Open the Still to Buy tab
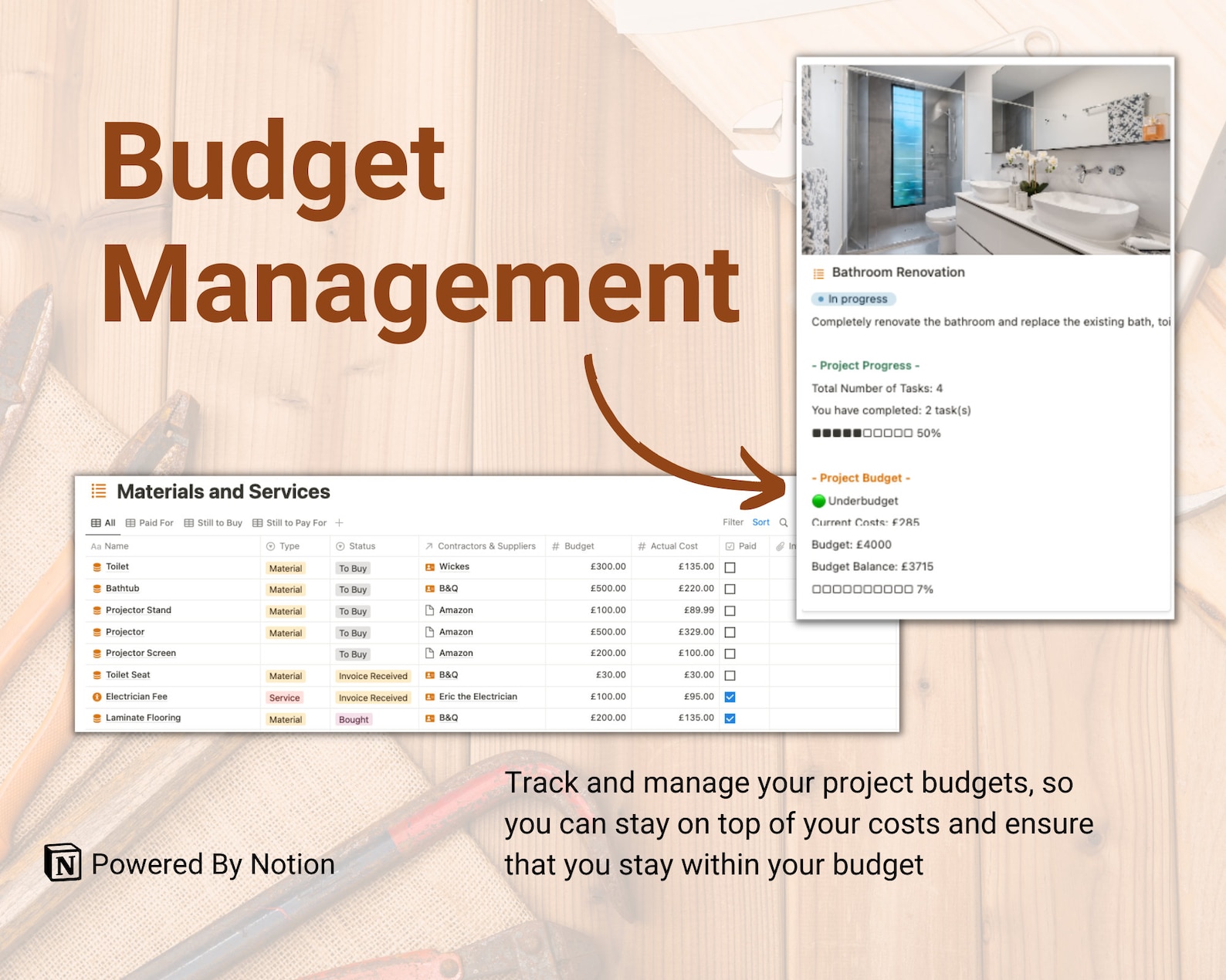The width and height of the screenshot is (1226, 980). pyautogui.click(x=213, y=522)
